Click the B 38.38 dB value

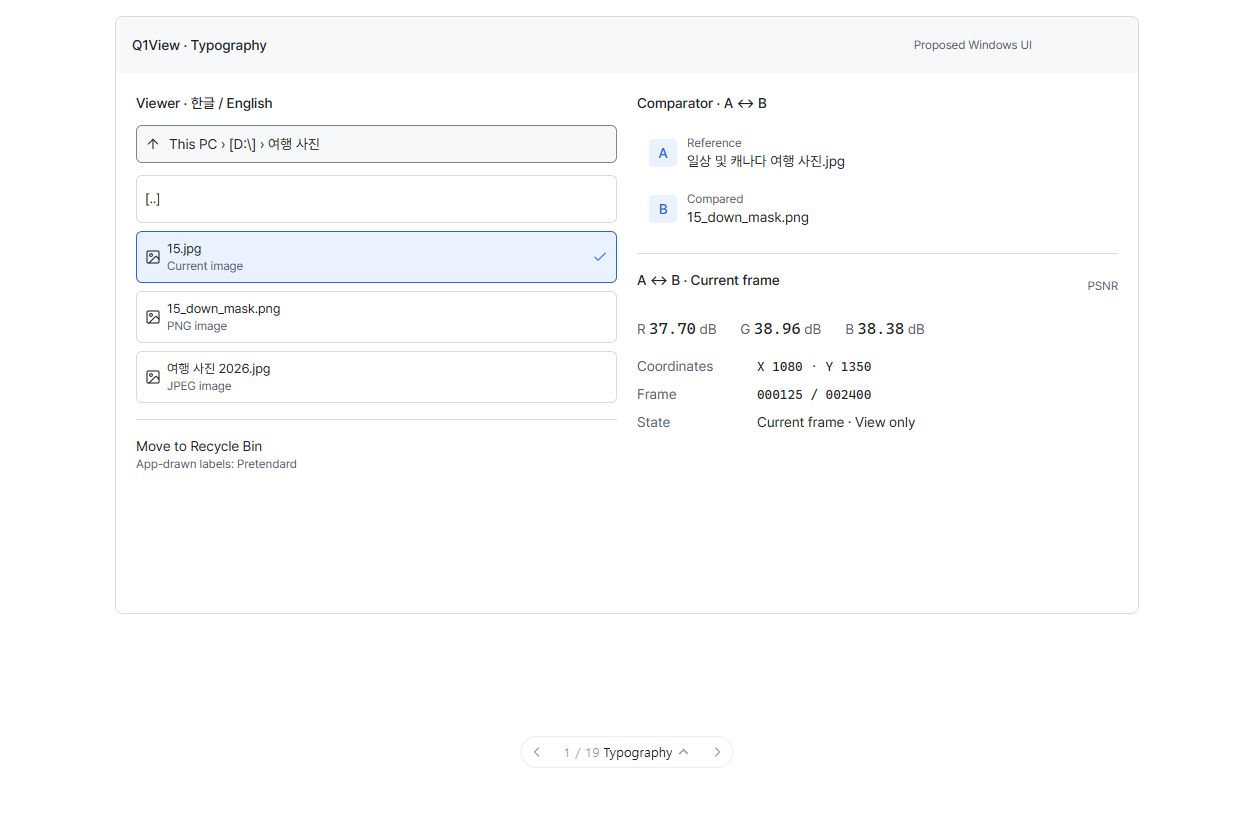coord(885,329)
